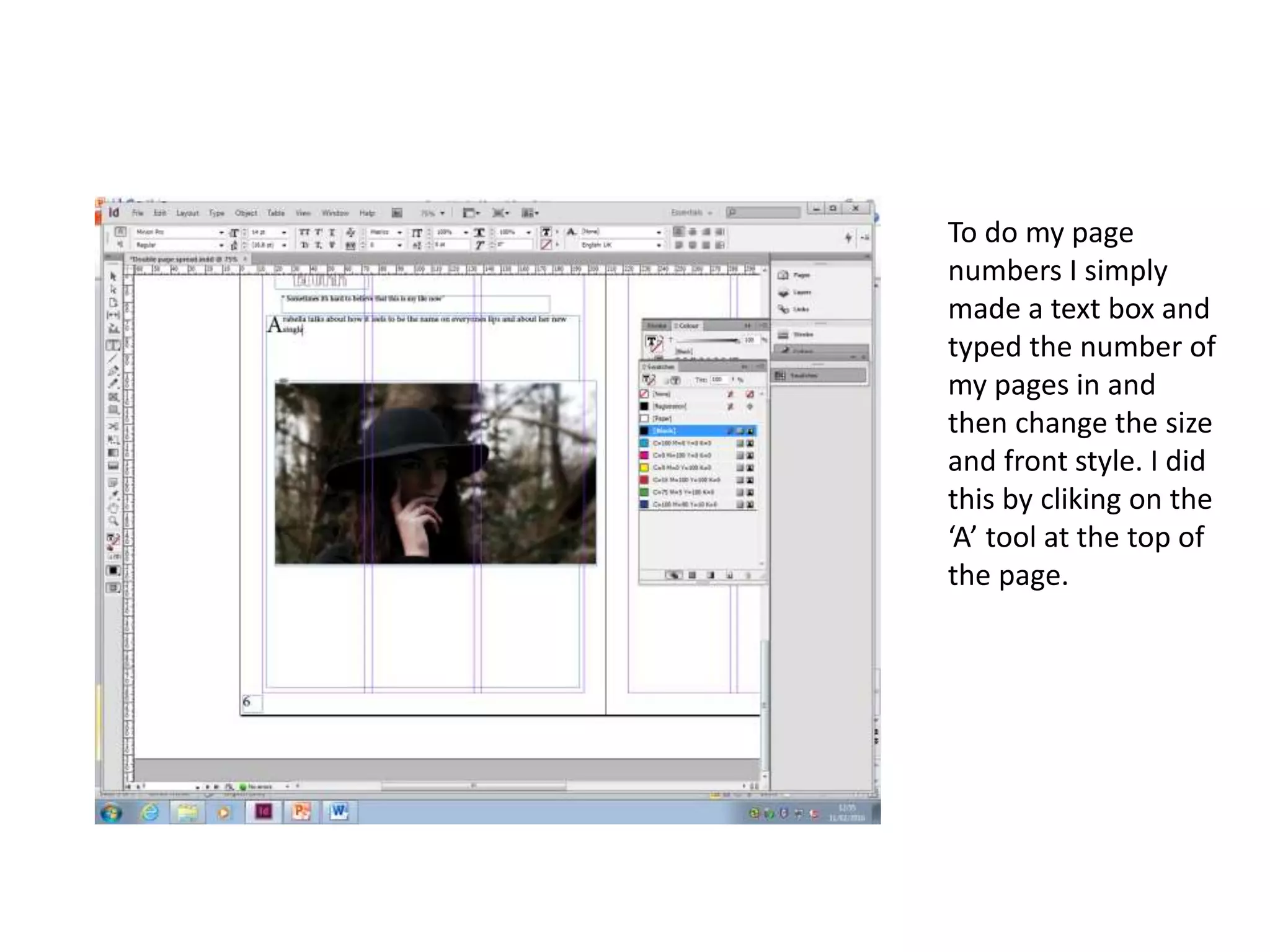The image size is (1270, 952).
Task: Open Word from the Windows taskbar
Action: pos(339,812)
